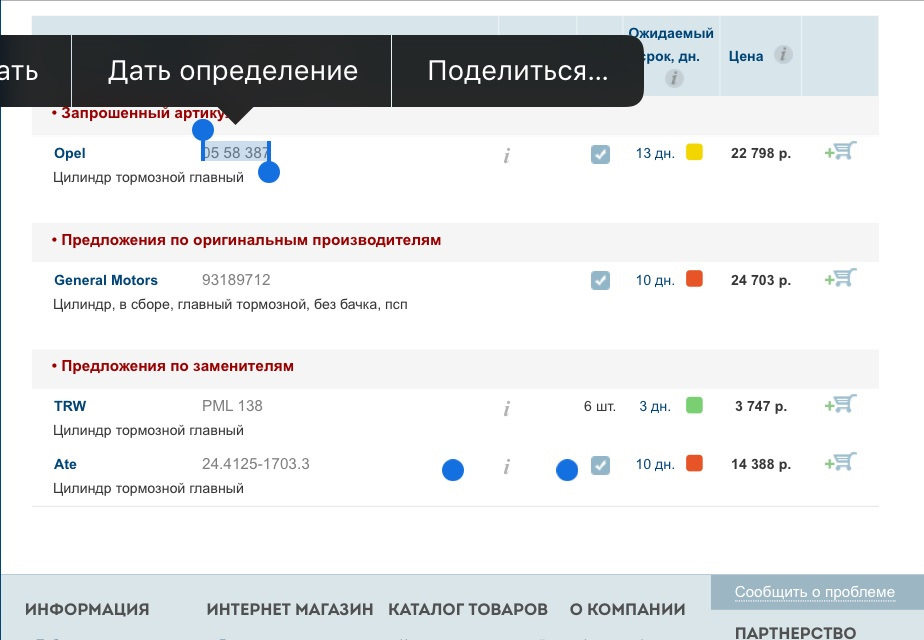This screenshot has height=640, width=924.
Task: Click Сообщить о проблеме link
Action: click(x=814, y=592)
